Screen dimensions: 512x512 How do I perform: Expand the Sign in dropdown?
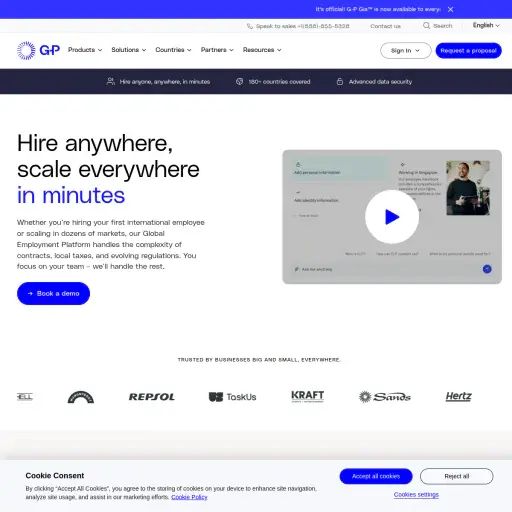[406, 51]
